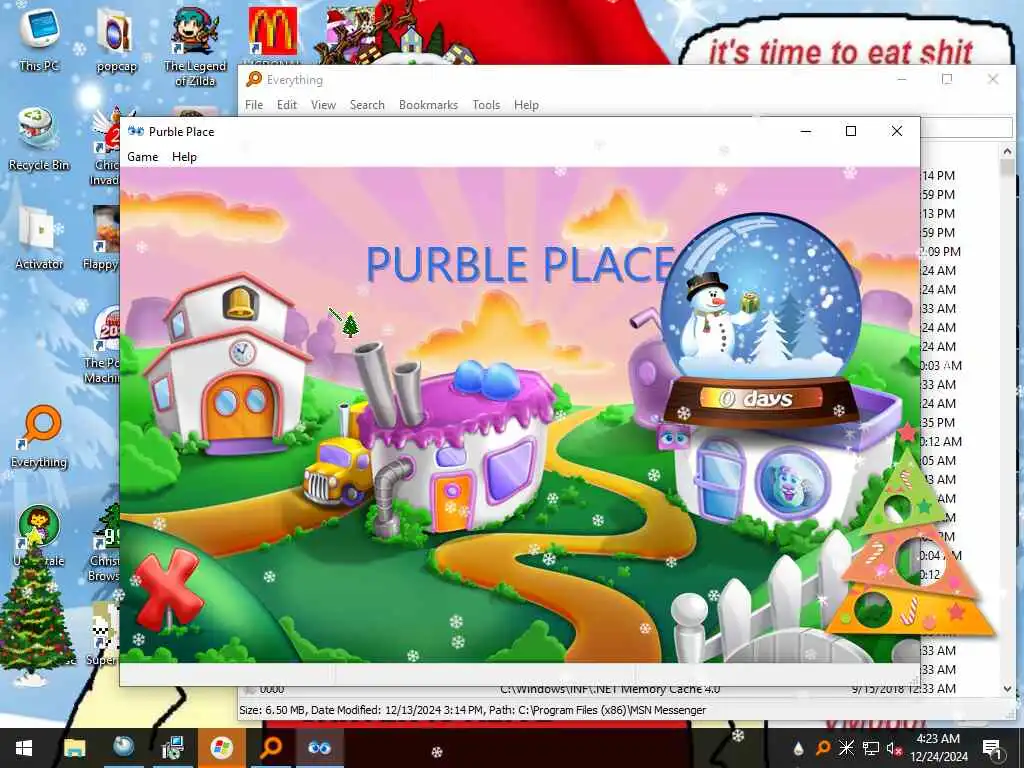Open the Game menu in Purble Place
Image resolution: width=1024 pixels, height=768 pixels.
142,157
